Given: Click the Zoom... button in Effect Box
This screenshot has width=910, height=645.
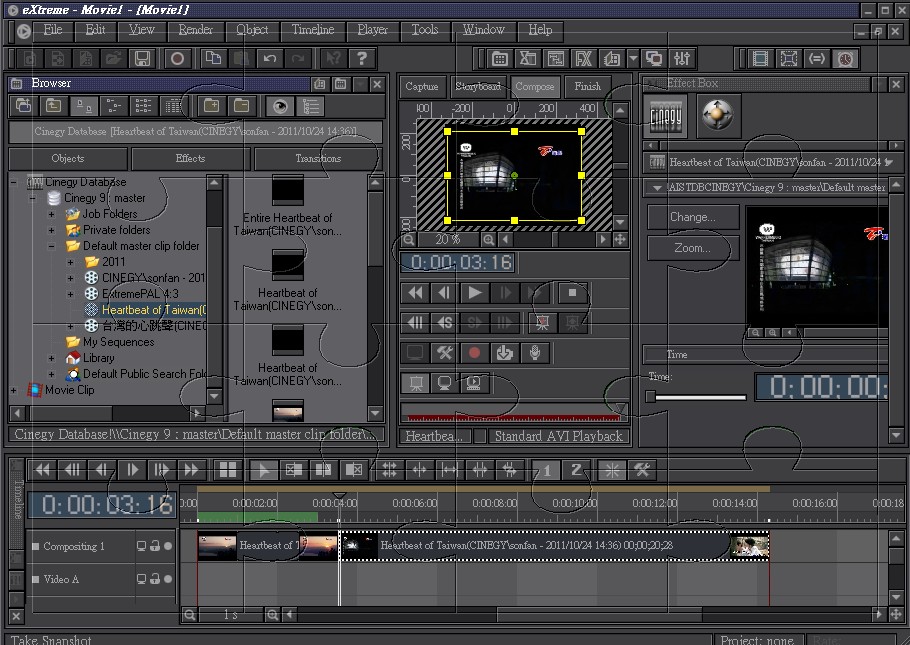Looking at the screenshot, I should [692, 248].
